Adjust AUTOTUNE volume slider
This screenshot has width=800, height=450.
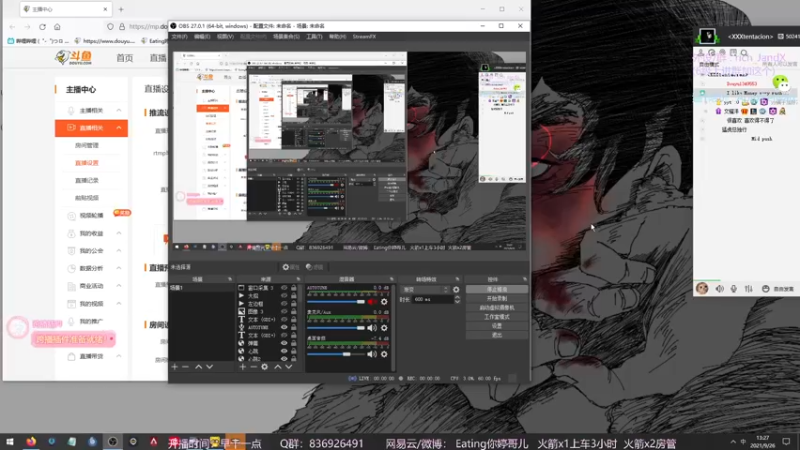pos(336,302)
